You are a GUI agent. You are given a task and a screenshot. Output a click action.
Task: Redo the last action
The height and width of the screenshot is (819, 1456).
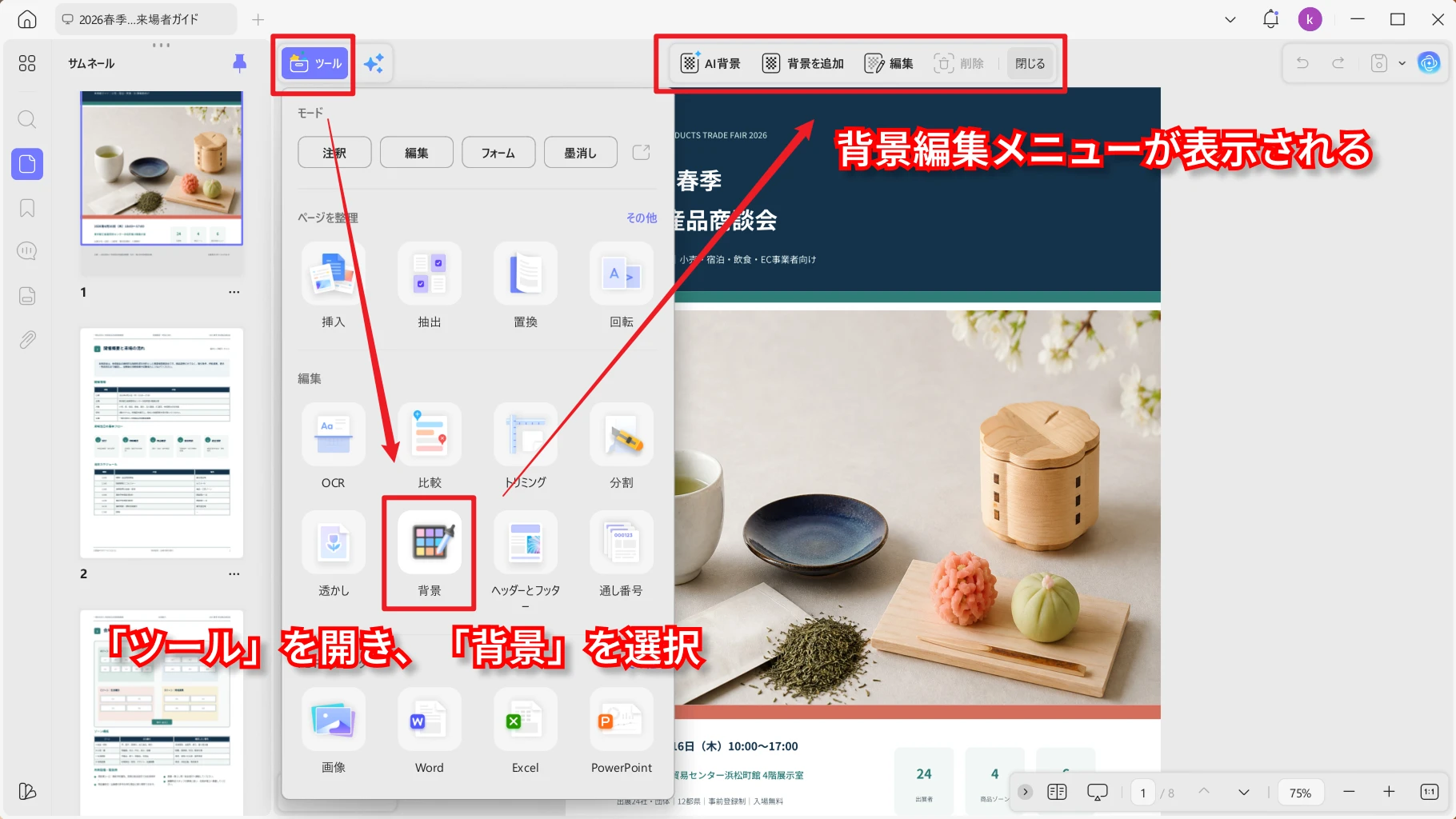click(1338, 63)
